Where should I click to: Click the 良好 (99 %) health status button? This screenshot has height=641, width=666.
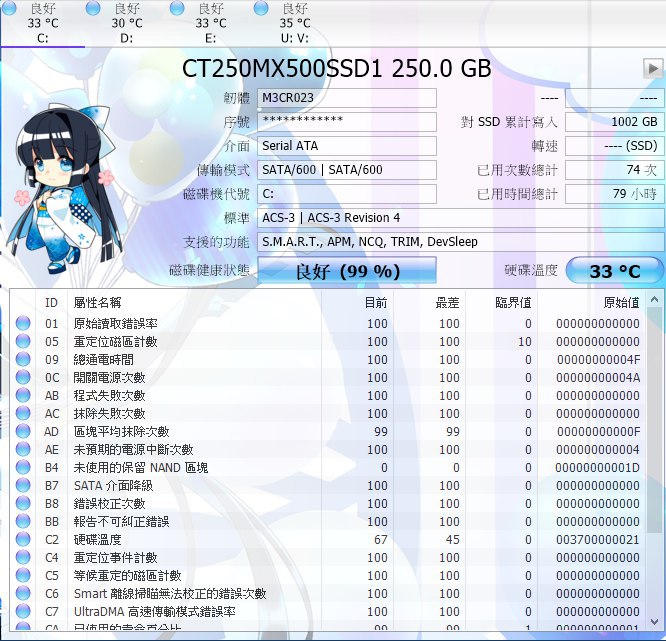coord(347,271)
